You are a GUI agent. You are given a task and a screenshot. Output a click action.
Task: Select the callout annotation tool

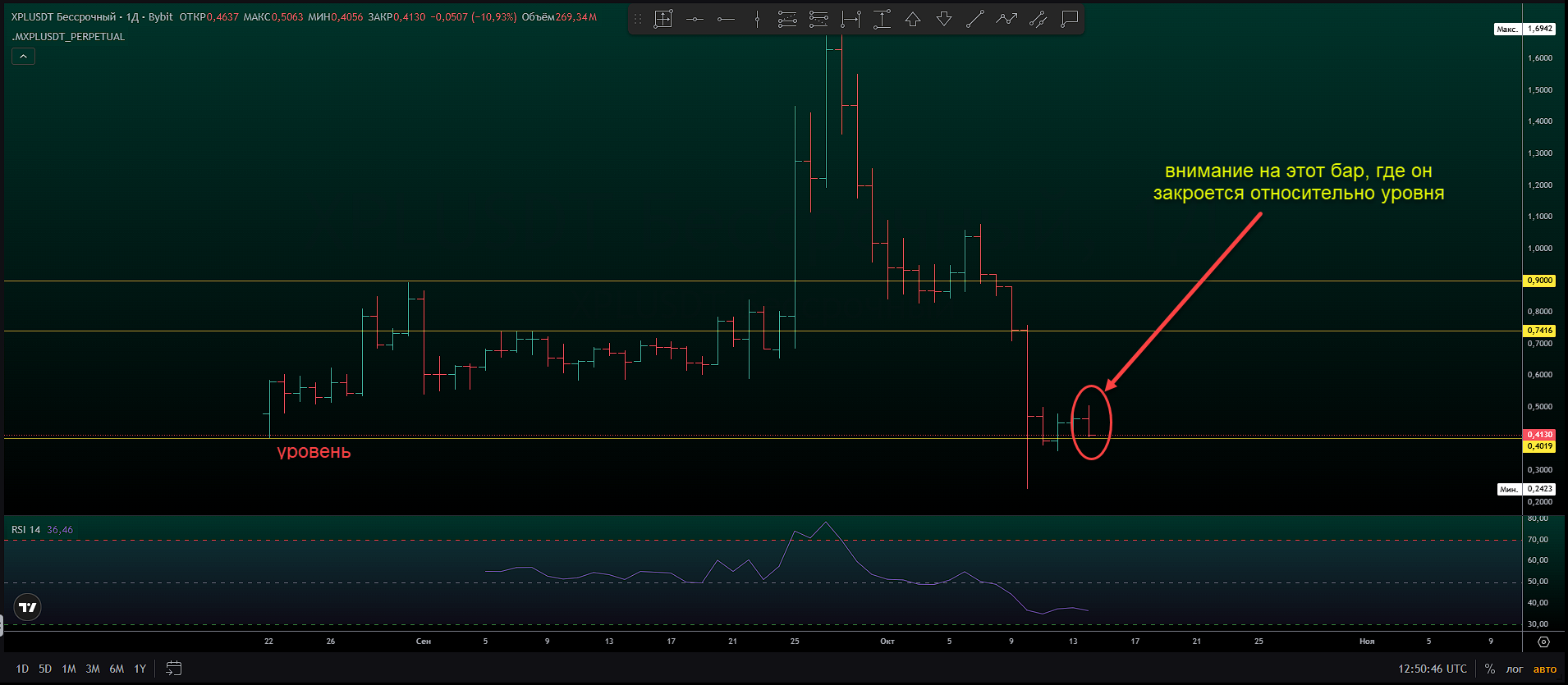tap(1069, 19)
